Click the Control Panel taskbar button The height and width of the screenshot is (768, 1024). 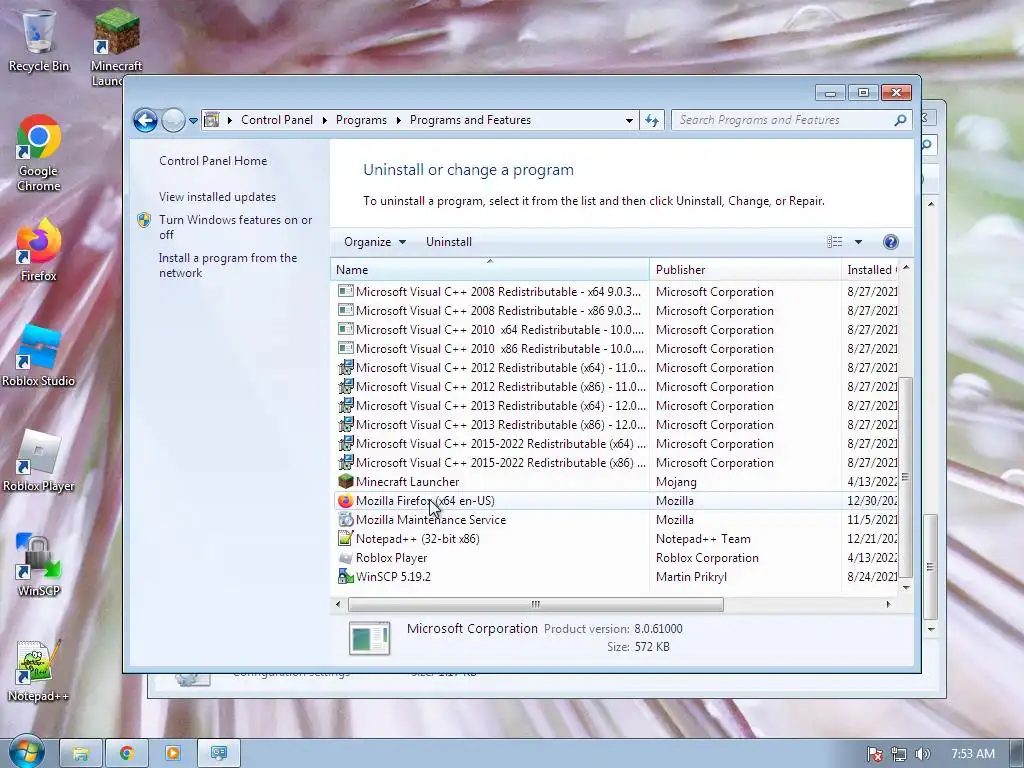(219, 754)
